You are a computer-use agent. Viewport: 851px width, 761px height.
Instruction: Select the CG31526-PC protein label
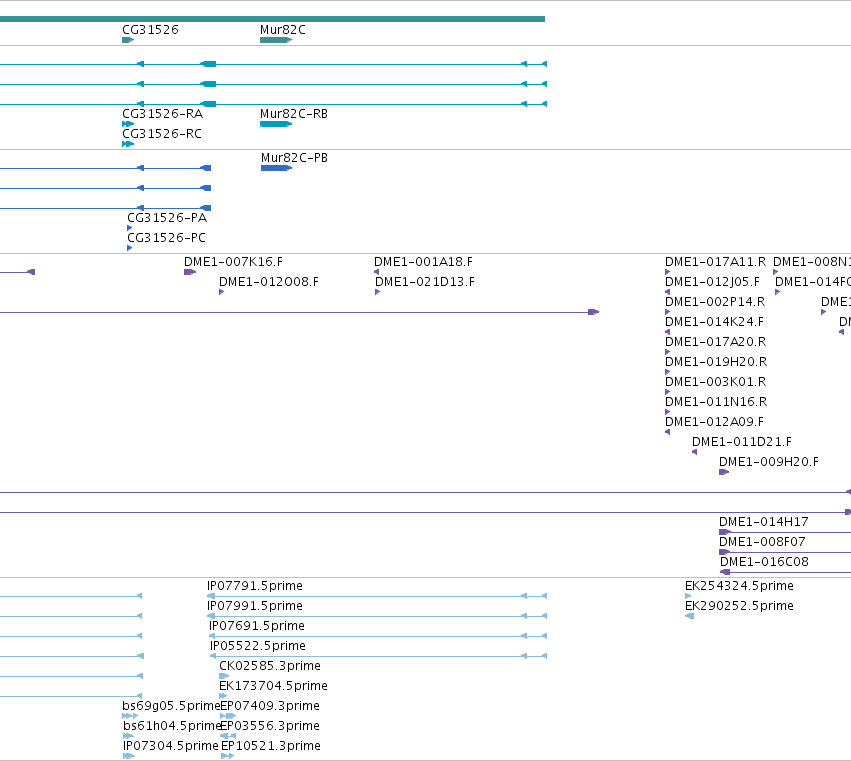click(x=166, y=238)
